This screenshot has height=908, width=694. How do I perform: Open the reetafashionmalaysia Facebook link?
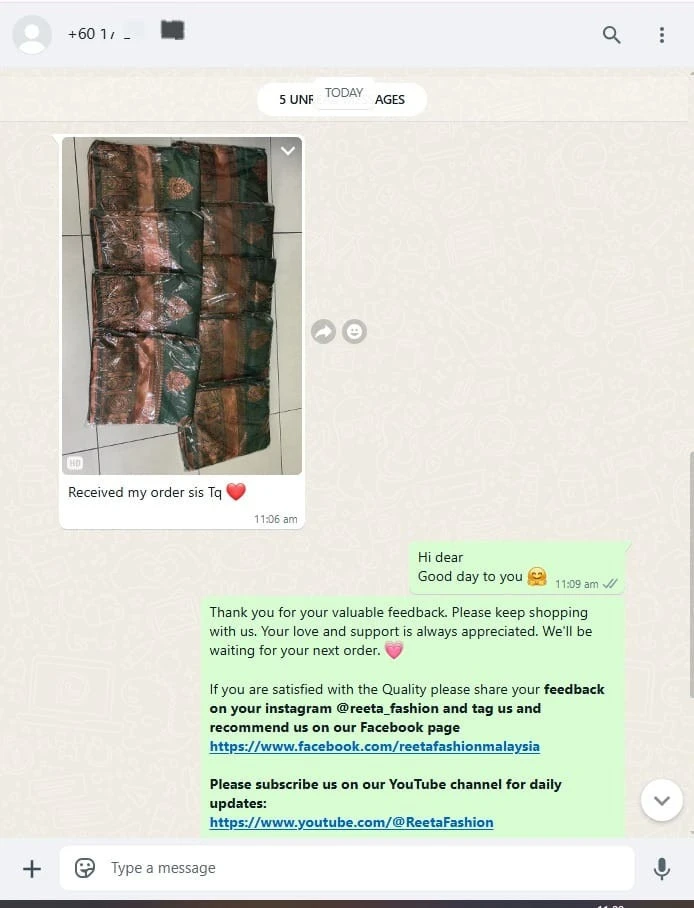374,746
